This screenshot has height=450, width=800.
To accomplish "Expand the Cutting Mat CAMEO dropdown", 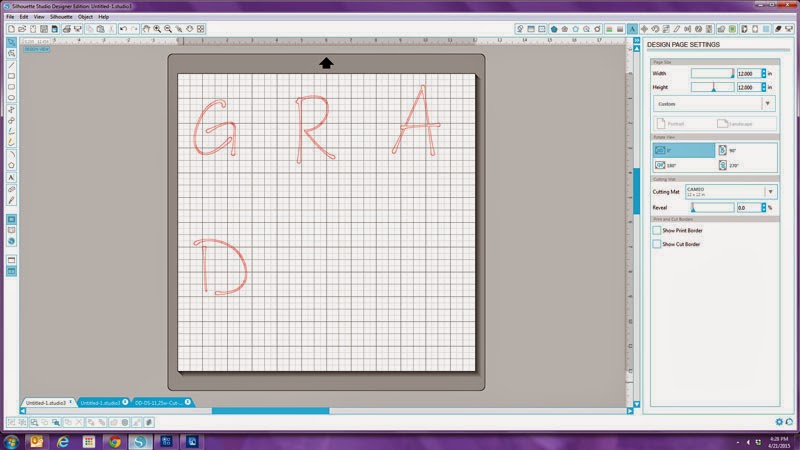I will (x=770, y=192).
